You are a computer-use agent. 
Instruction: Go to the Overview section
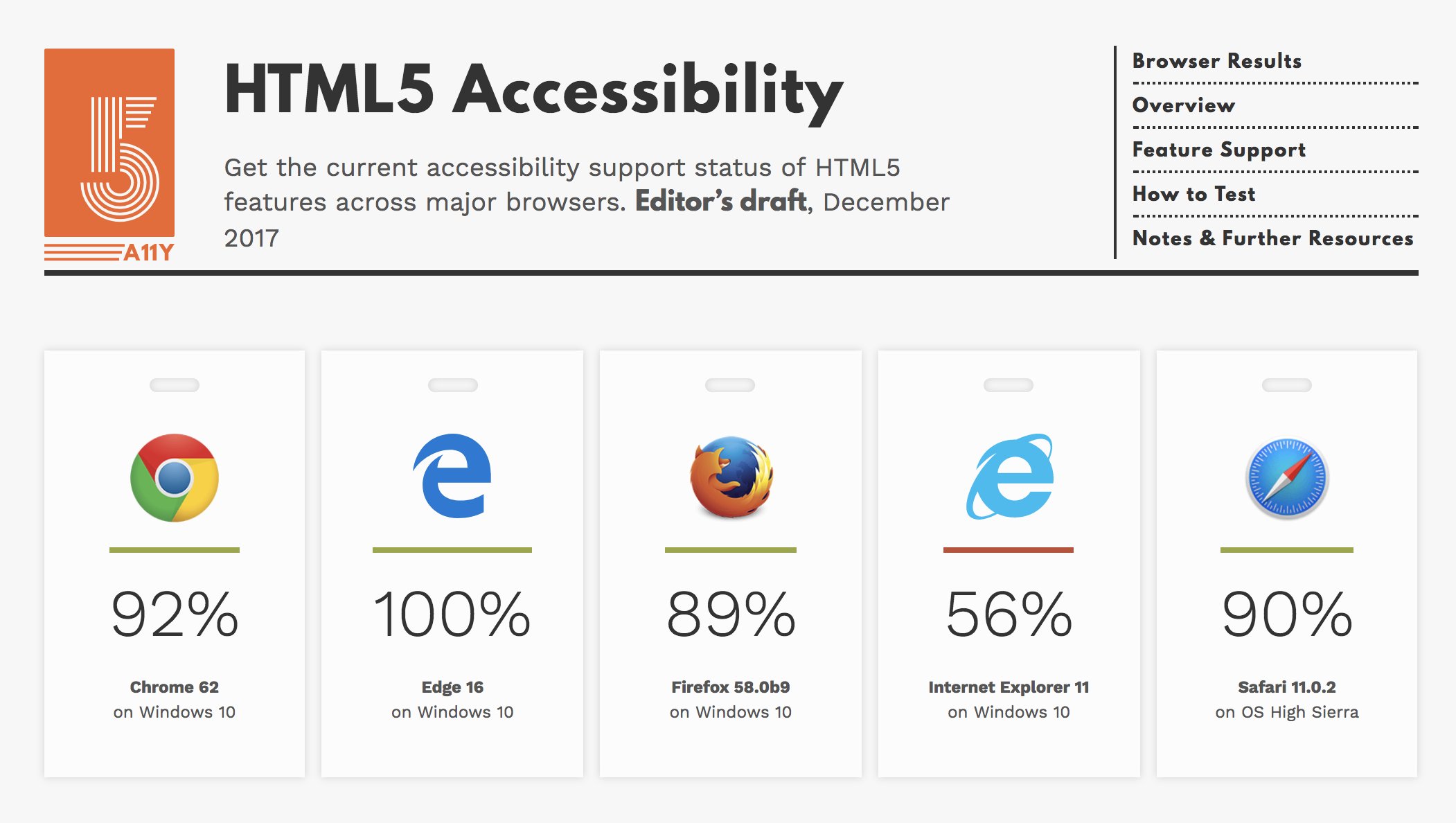pos(1183,105)
